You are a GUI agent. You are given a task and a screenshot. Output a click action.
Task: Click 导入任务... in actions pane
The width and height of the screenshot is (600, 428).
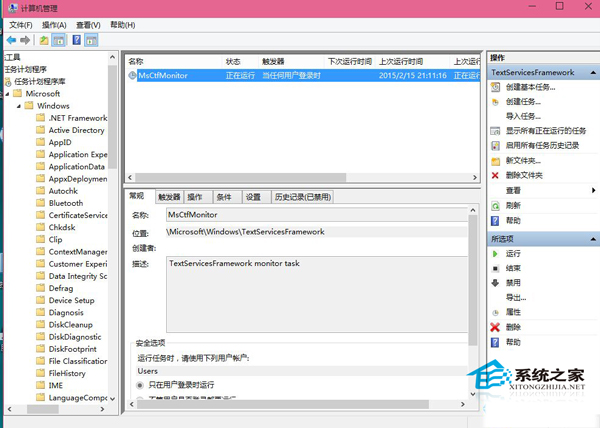[523, 116]
